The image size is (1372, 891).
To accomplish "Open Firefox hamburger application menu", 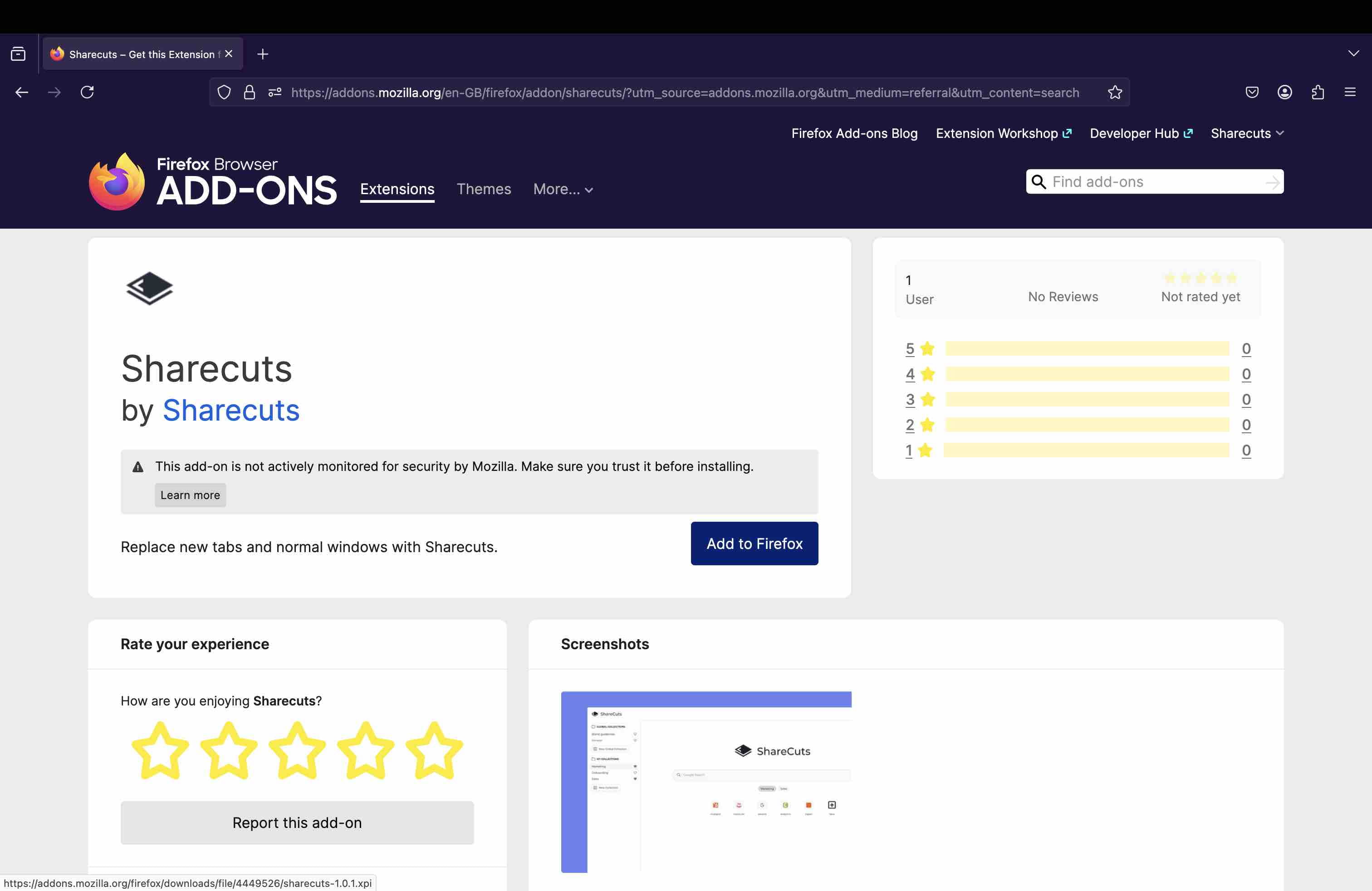I will (x=1350, y=92).
